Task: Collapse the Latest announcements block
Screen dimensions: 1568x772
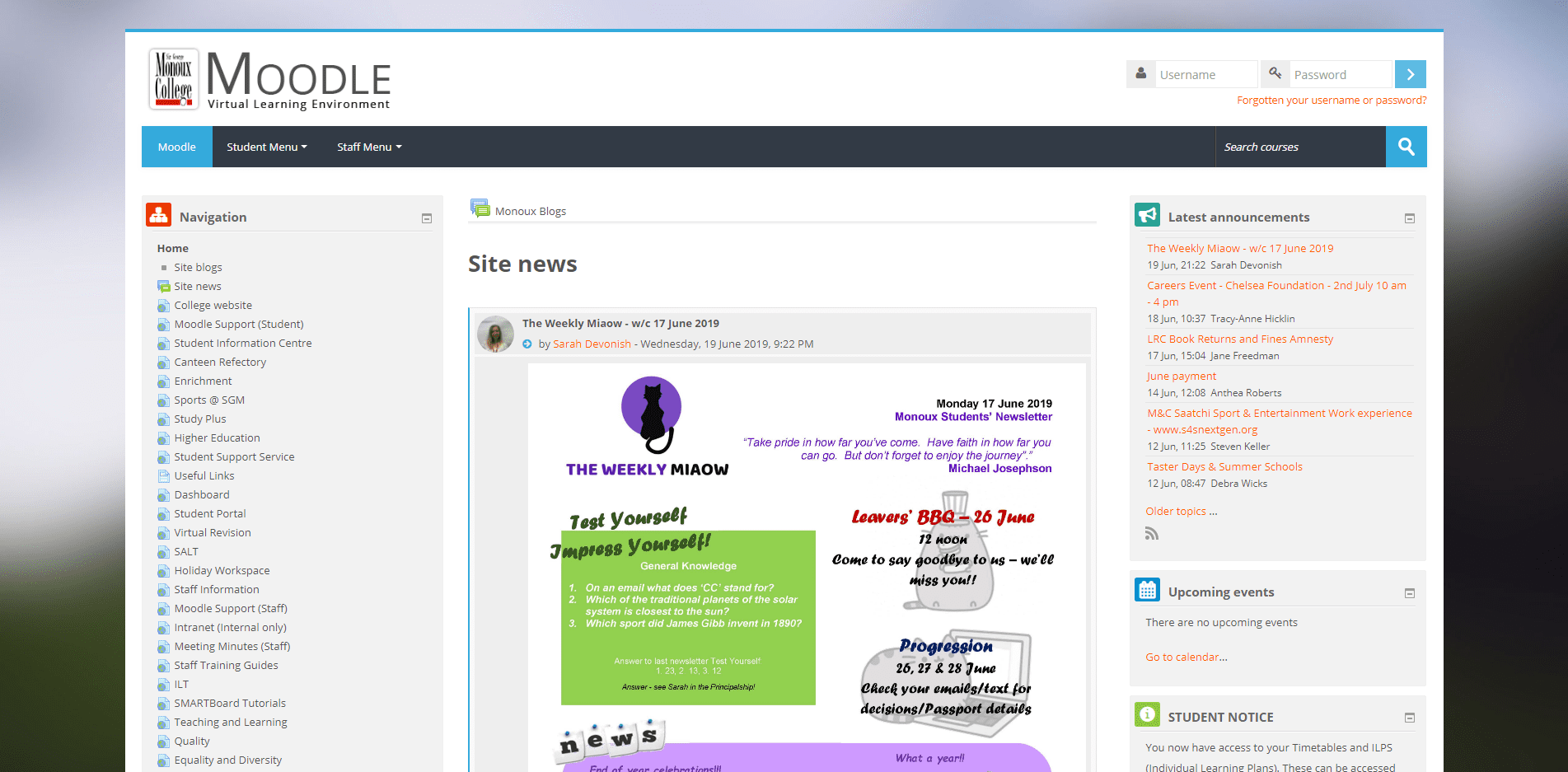Action: pos(1410,218)
